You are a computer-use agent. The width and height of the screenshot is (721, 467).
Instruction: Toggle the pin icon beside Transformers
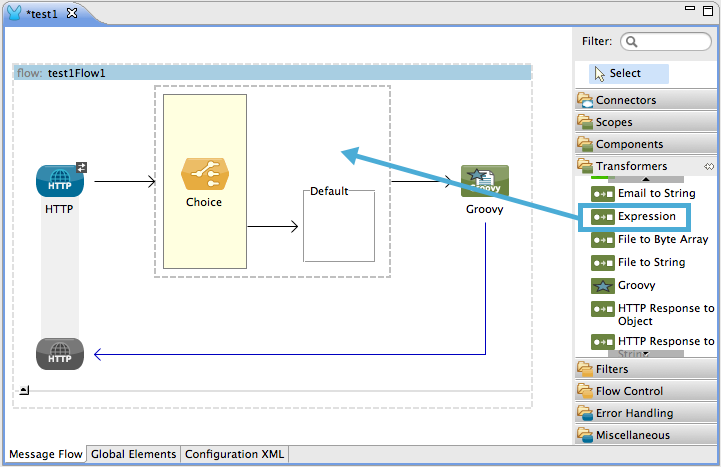tap(709, 166)
